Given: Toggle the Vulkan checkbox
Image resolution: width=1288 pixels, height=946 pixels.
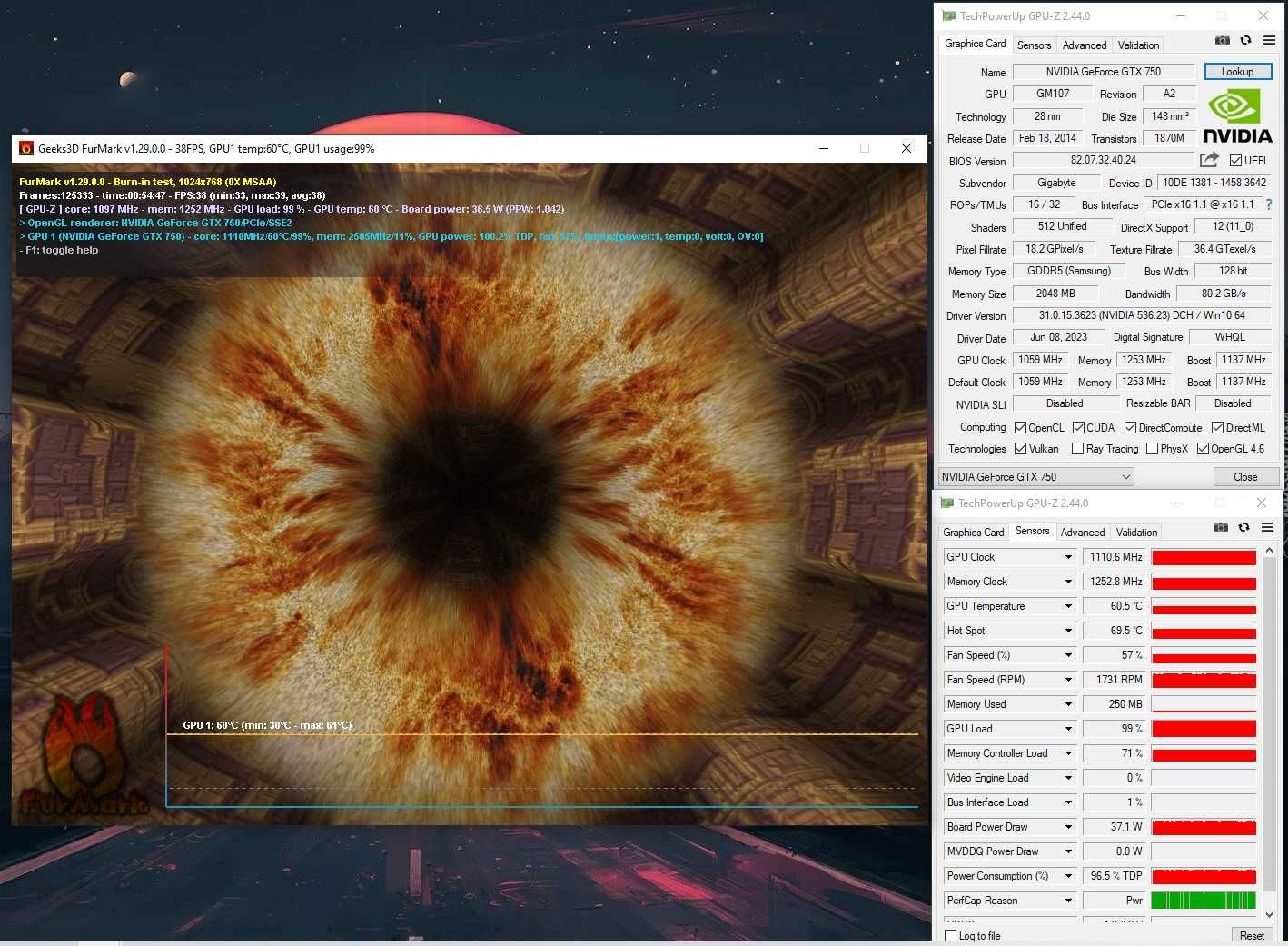Looking at the screenshot, I should click(x=1020, y=449).
